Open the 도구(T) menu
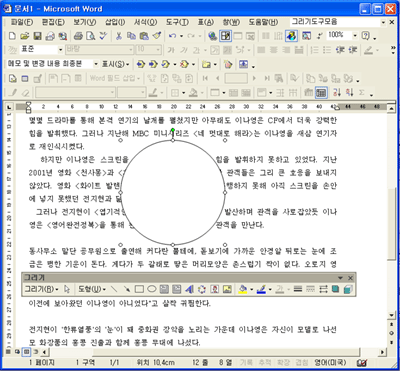Screen dimensions: 400x371 [177, 22]
